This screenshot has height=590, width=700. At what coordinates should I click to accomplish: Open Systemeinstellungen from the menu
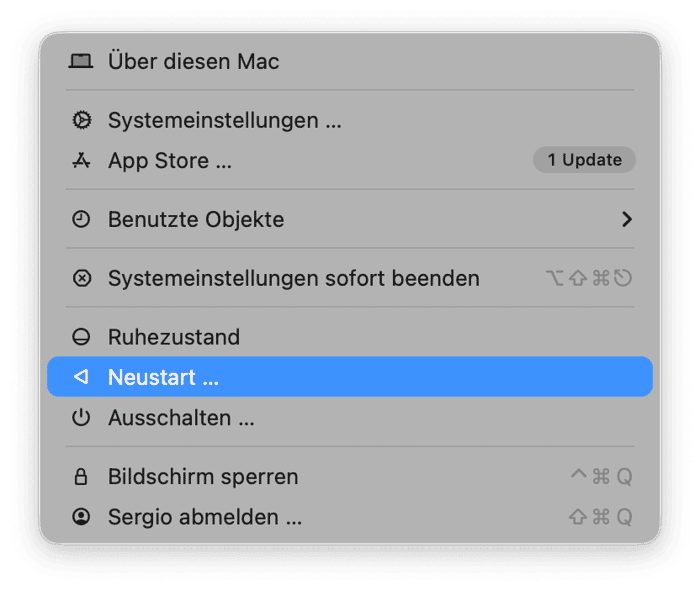[x=225, y=121]
